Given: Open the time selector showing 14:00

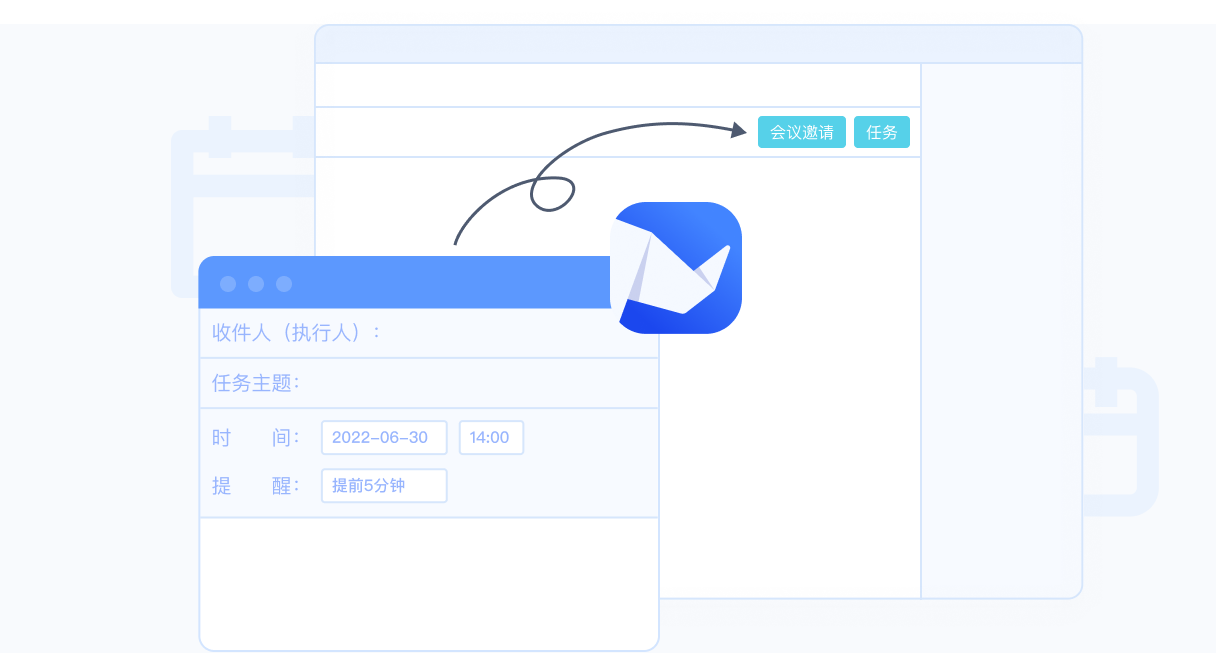Looking at the screenshot, I should point(490,438).
